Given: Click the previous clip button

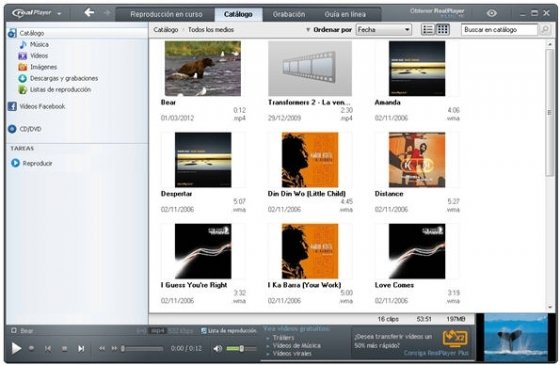Looking at the screenshot, I should (x=48, y=348).
